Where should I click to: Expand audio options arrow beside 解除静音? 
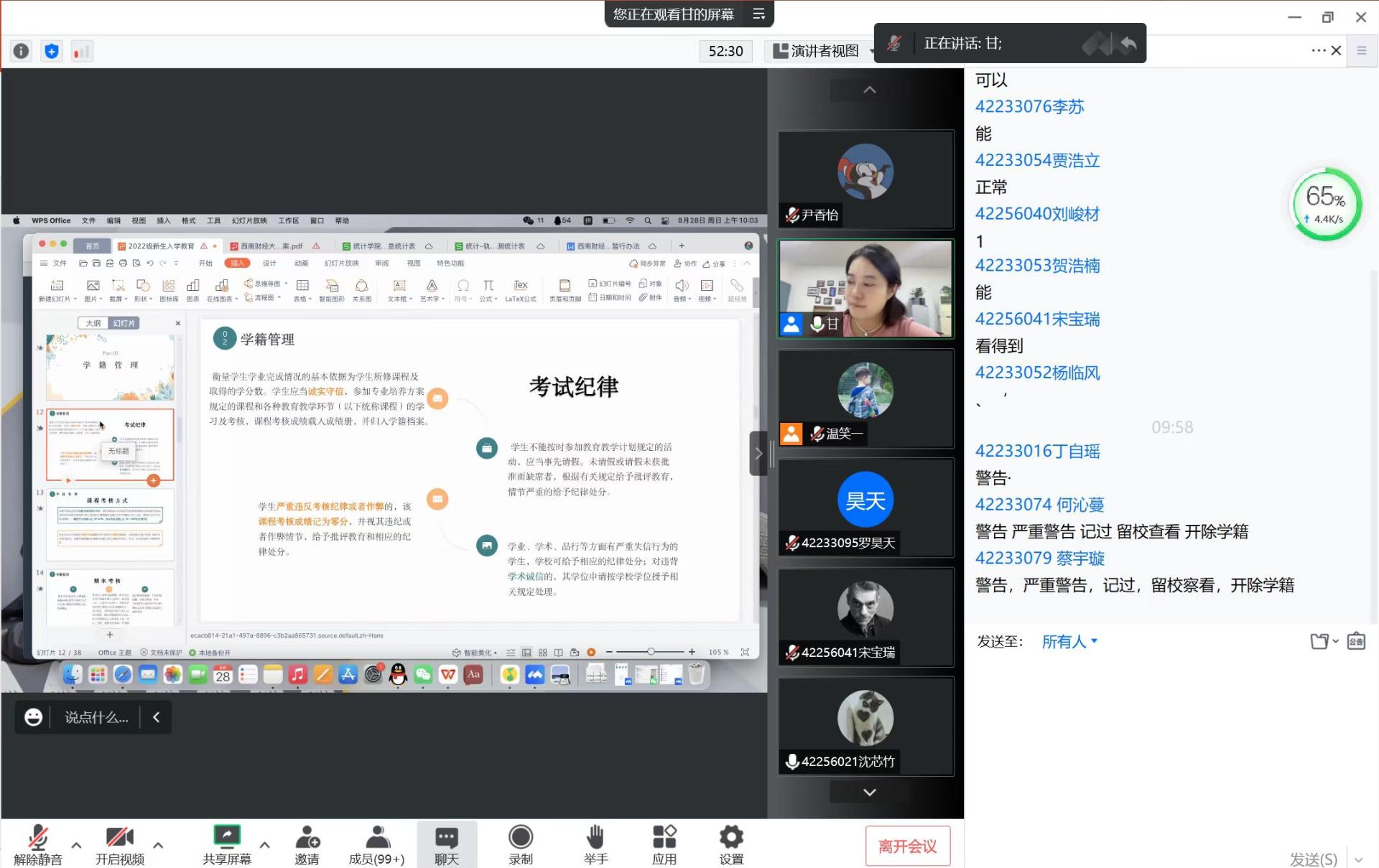click(76, 845)
